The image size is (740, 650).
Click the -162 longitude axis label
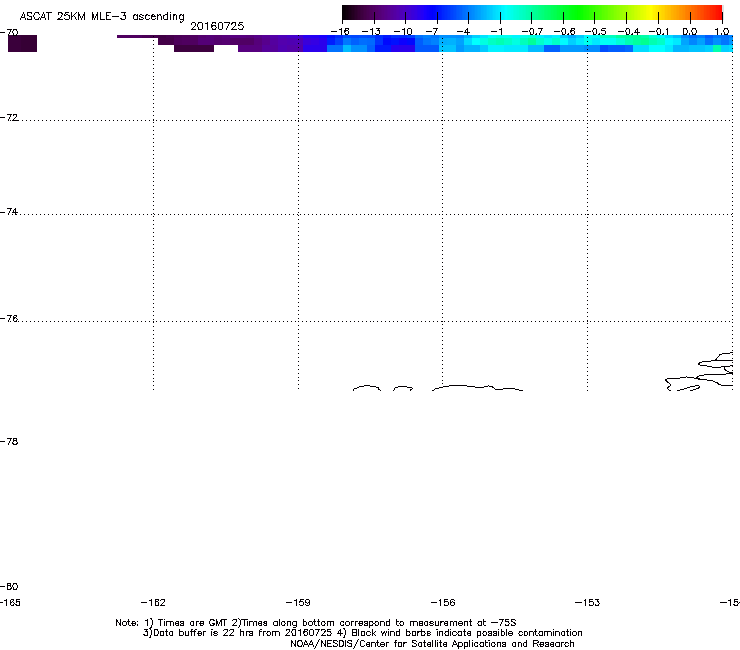pyautogui.click(x=153, y=602)
